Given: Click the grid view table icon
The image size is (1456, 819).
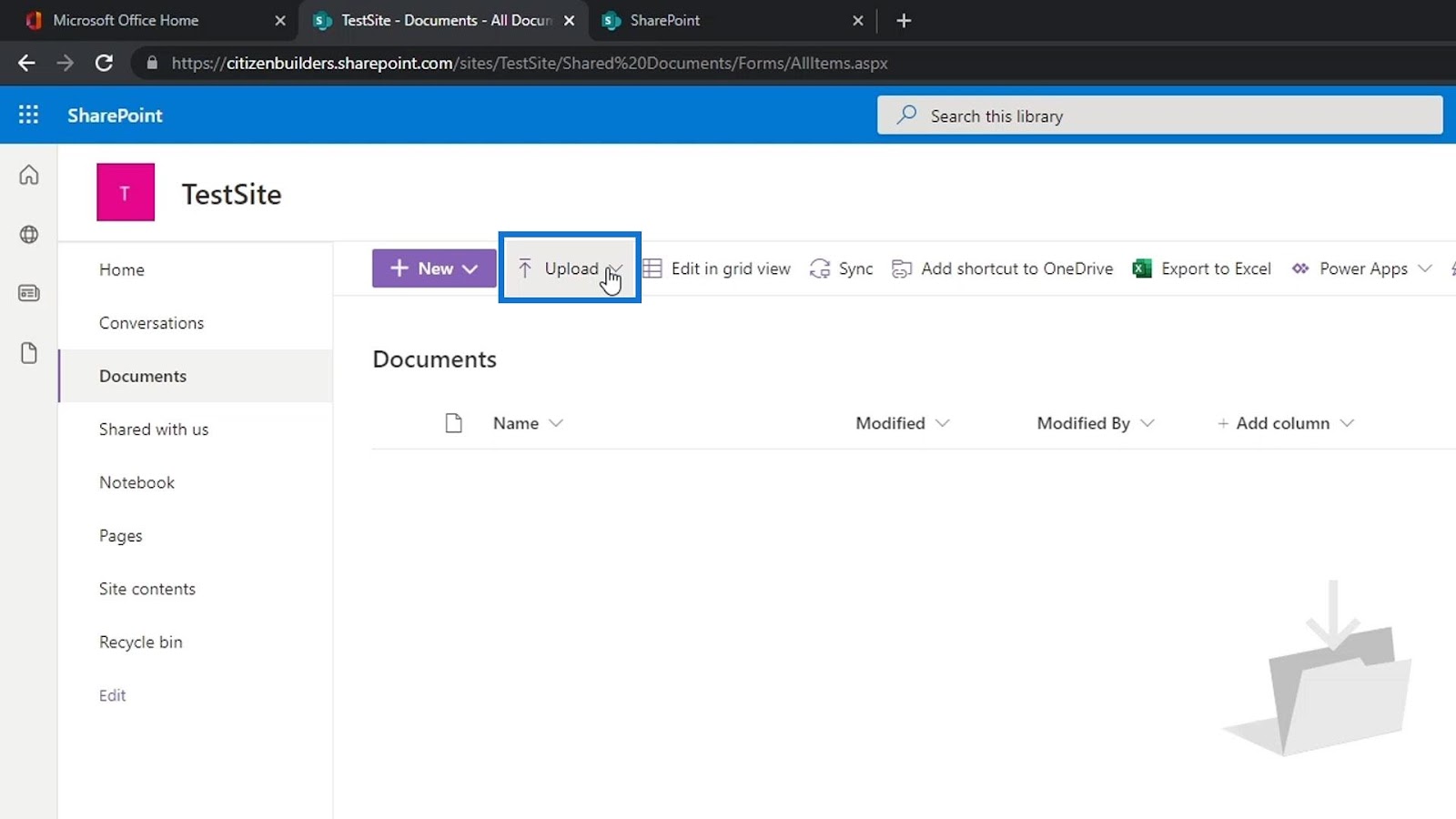Looking at the screenshot, I should (652, 268).
